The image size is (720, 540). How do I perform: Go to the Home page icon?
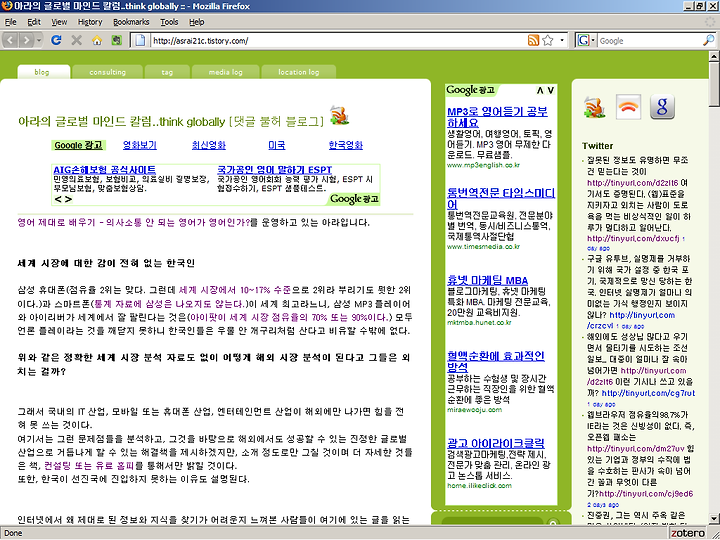coord(96,40)
